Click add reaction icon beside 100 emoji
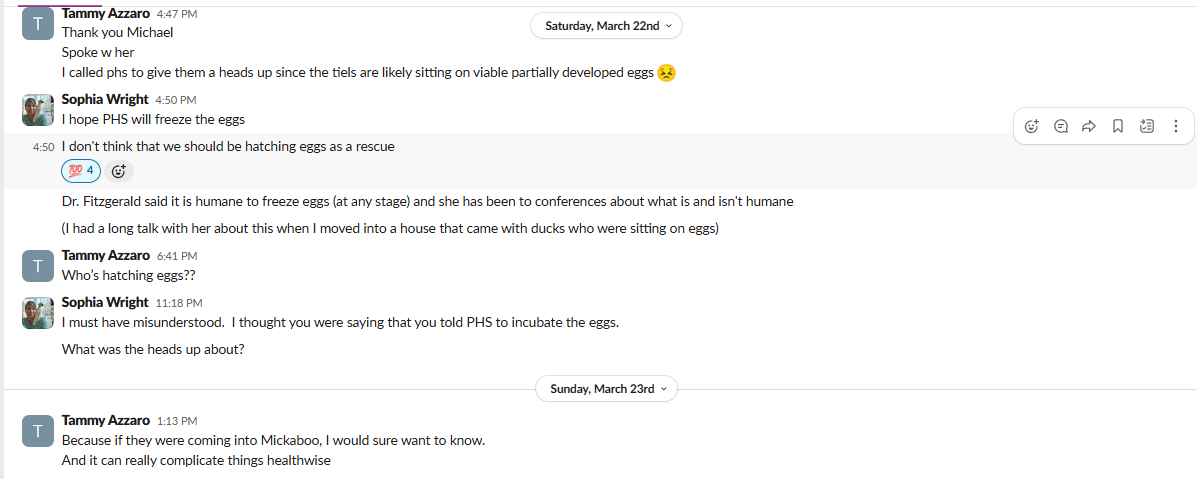 click(118, 171)
